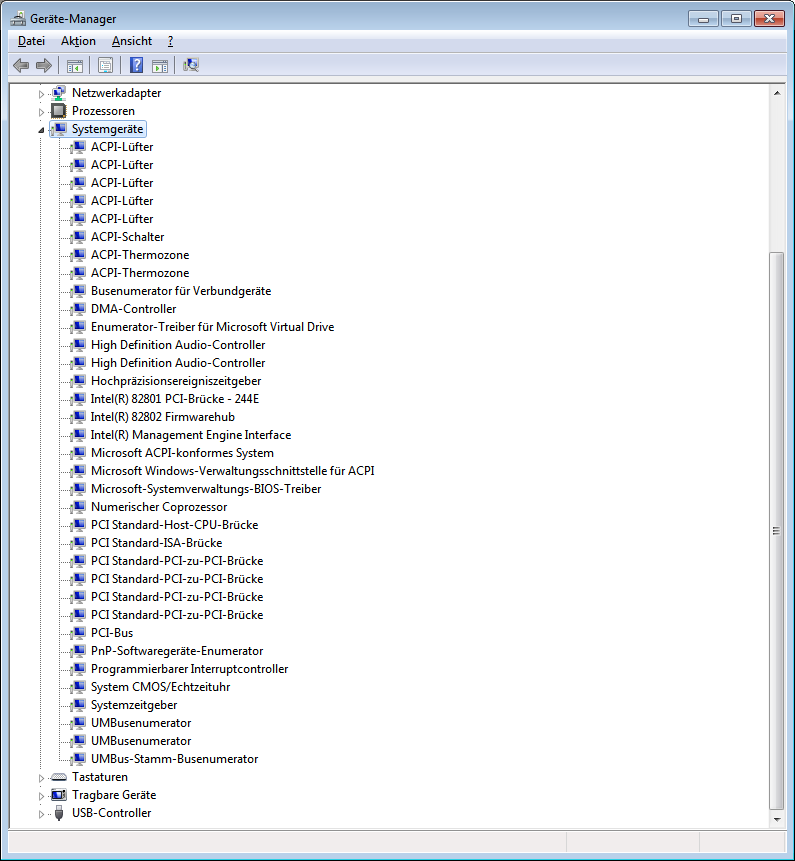Viewport: 795px width, 861px height.
Task: Click the icon beside Intel(R) 82802 Firmwarehub
Action: click(79, 417)
